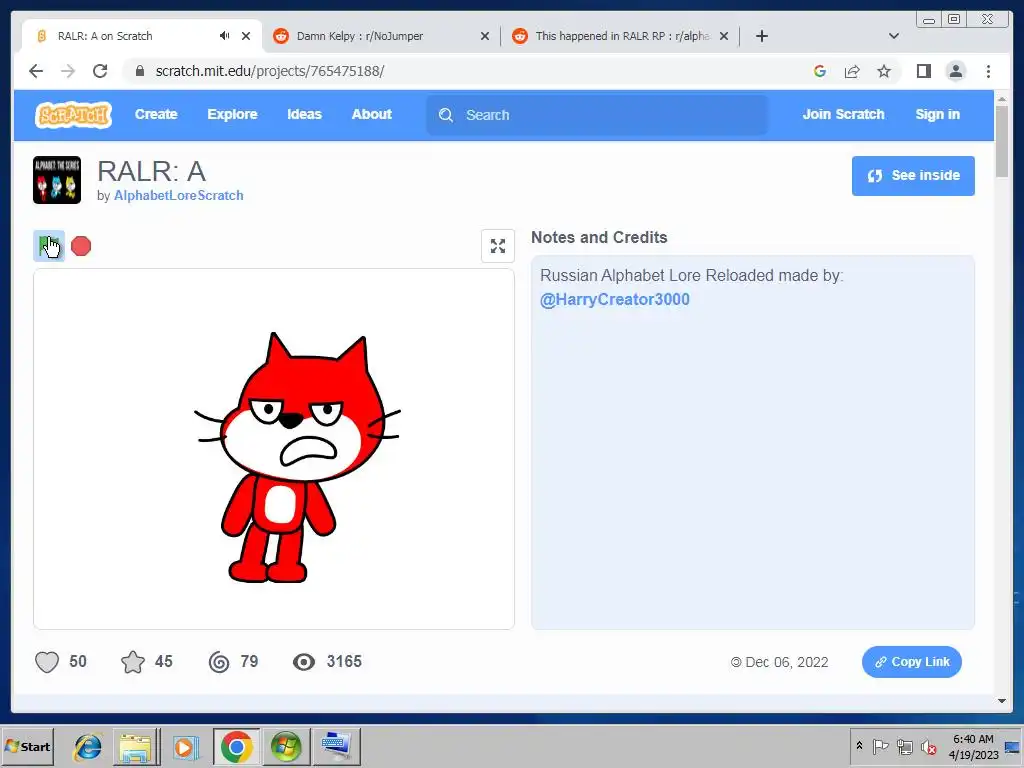The height and width of the screenshot is (768, 1024).
Task: Click the Windows orb taskbar icon
Action: pyautogui.click(x=286, y=746)
